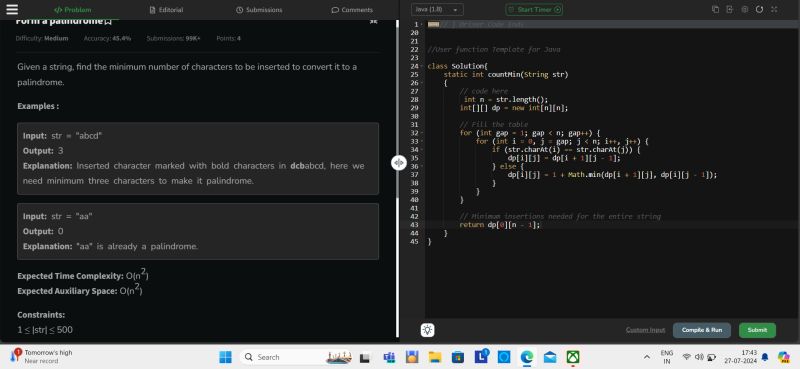Viewport: 800px width, 369px height.
Task: Collapse the class Solution fold at line 24
Action: click(421, 66)
